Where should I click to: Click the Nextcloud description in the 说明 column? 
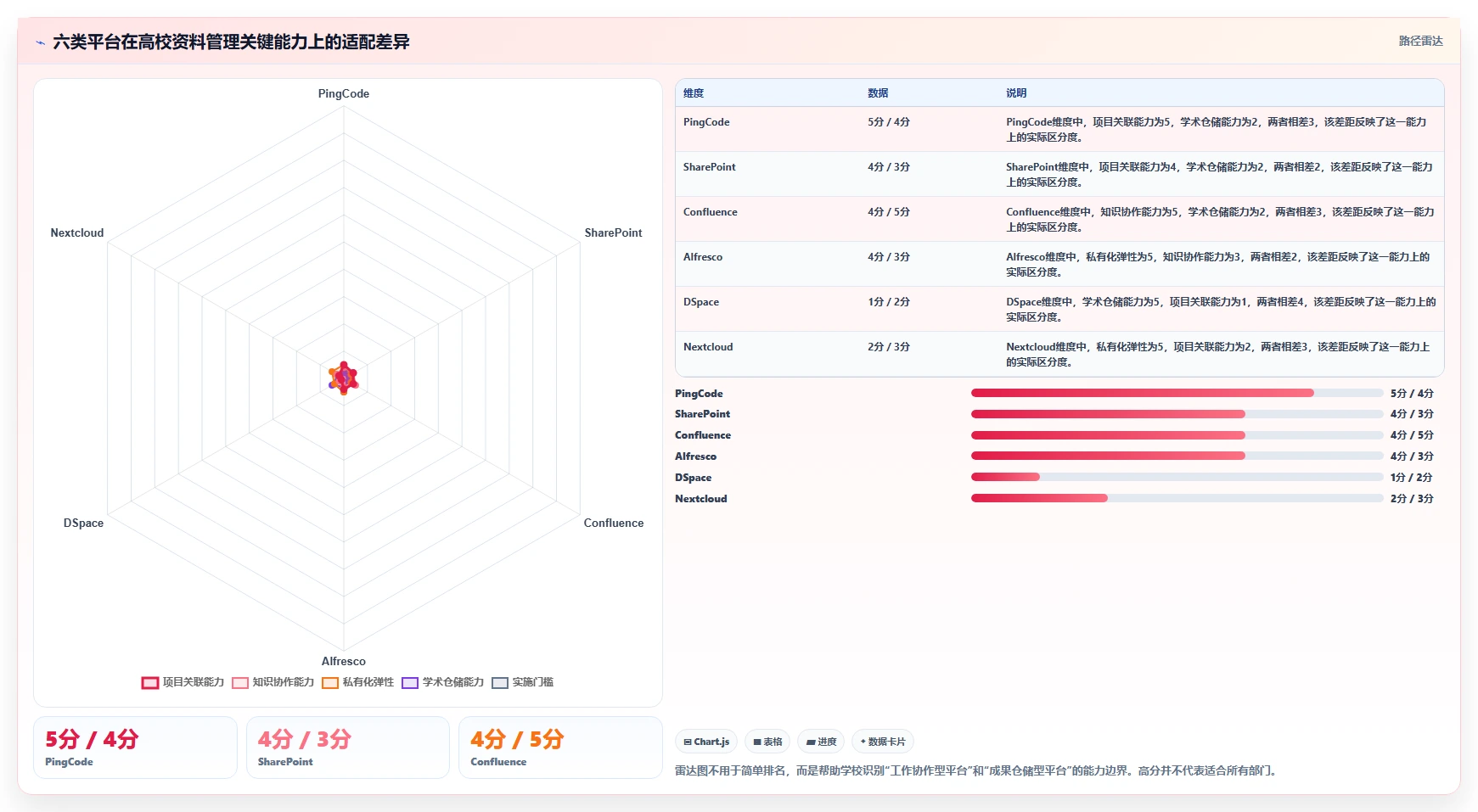point(1218,355)
